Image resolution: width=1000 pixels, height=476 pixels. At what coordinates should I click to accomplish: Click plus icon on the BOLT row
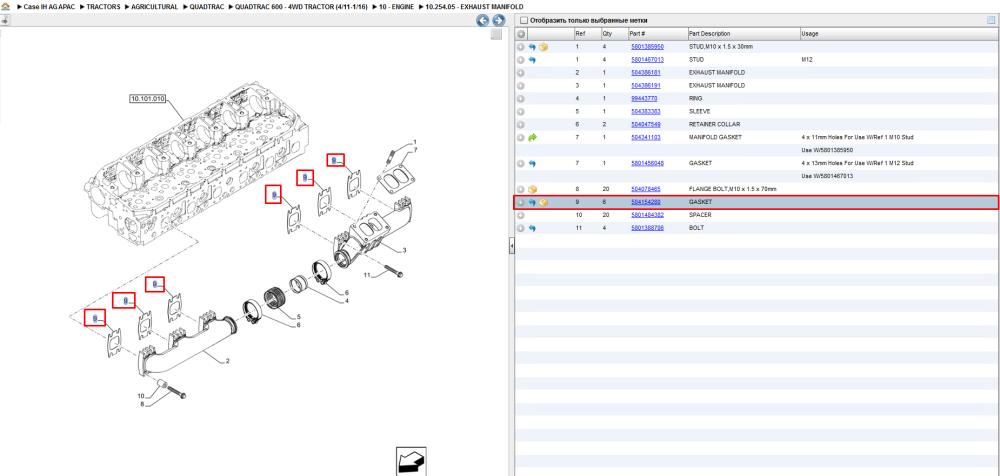(x=521, y=228)
